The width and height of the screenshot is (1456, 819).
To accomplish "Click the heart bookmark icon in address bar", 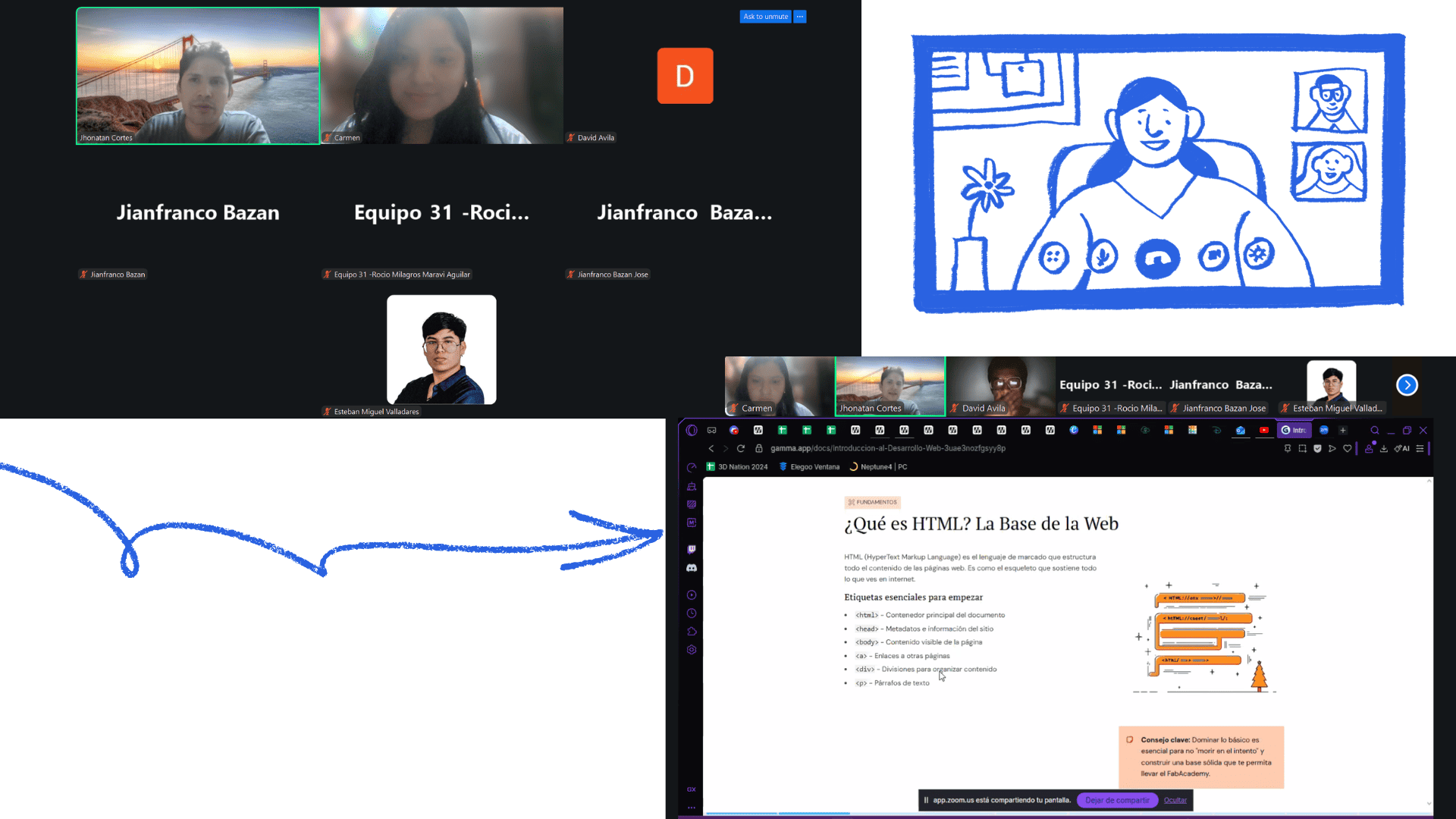I will coord(1348,448).
